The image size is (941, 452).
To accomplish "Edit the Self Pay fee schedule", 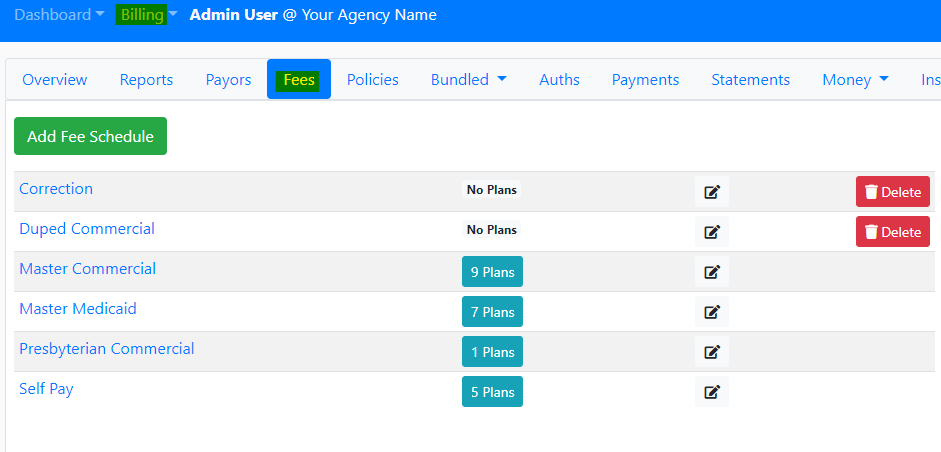I will click(712, 392).
